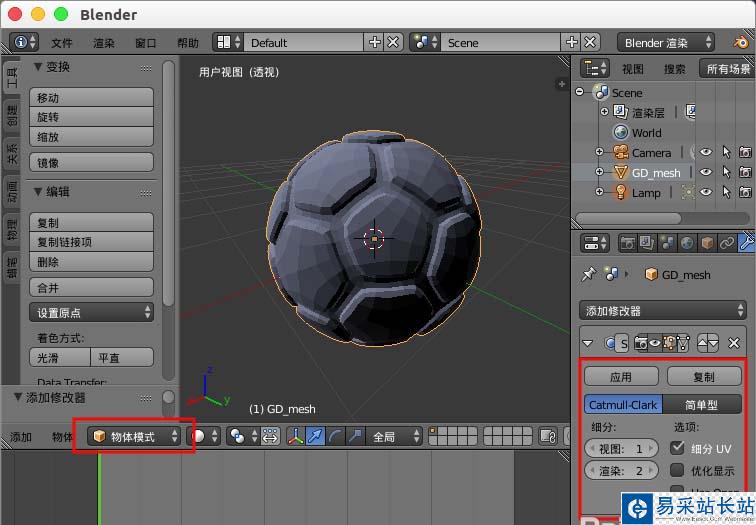The height and width of the screenshot is (525, 756).
Task: Click the 镜像 button in tools panel
Action: point(91,163)
